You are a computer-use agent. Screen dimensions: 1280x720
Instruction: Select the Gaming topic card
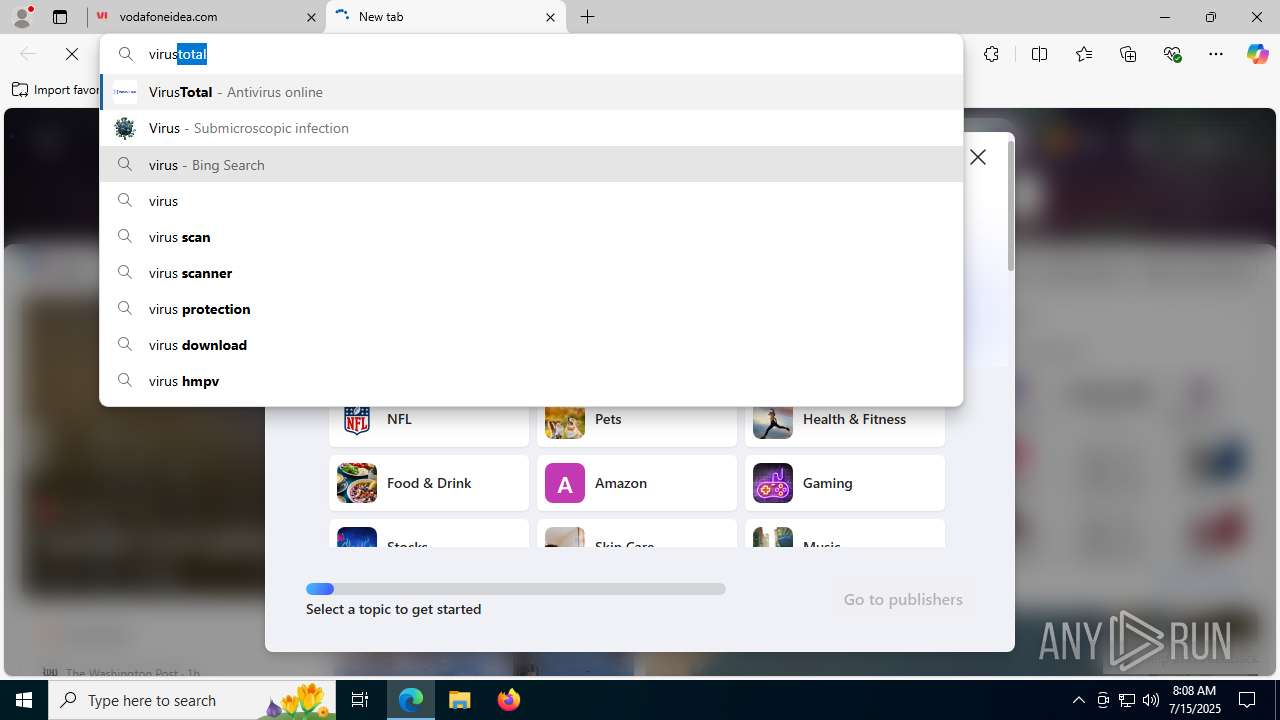click(x=845, y=483)
